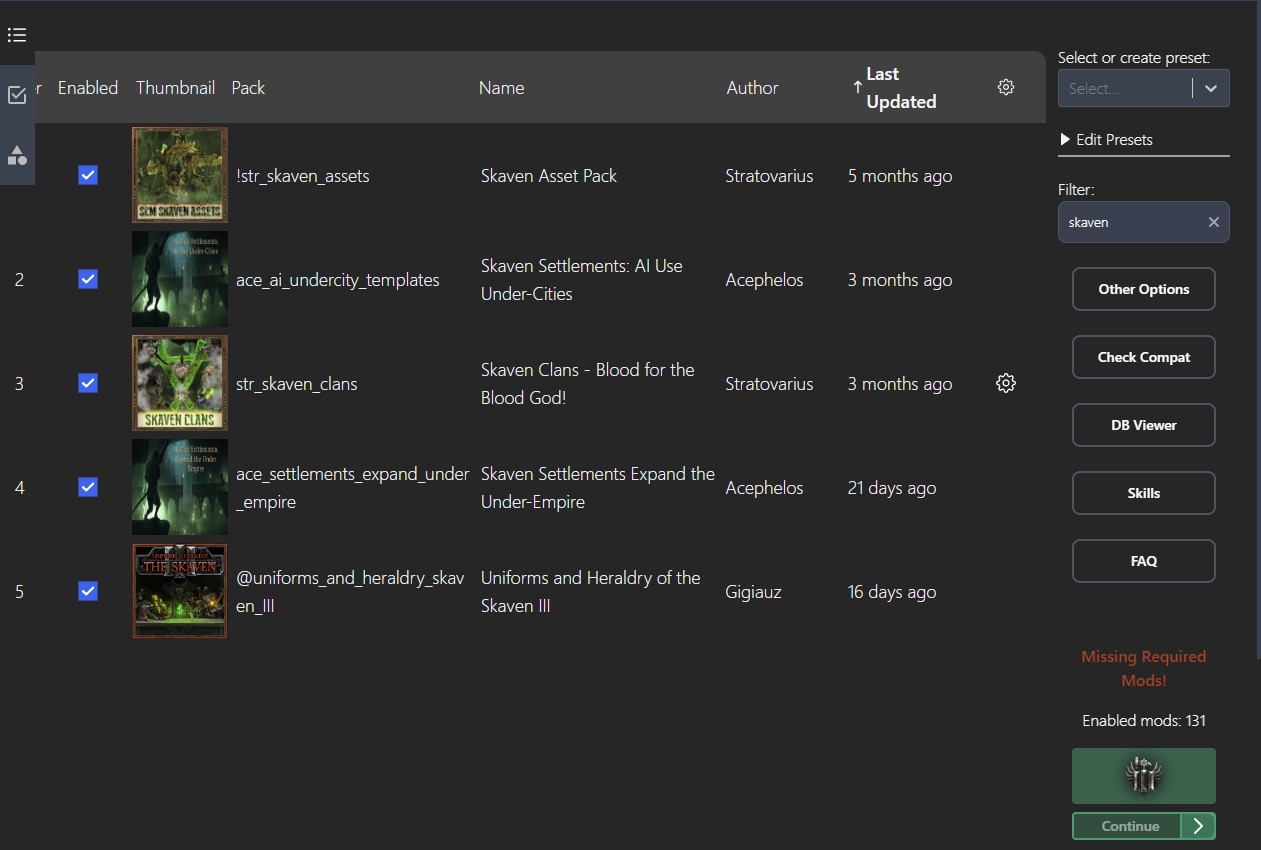Screen dimensions: 1261x850
Task: Click author Acephelos in ace_settlements_expand_under_empire row
Action: [764, 488]
